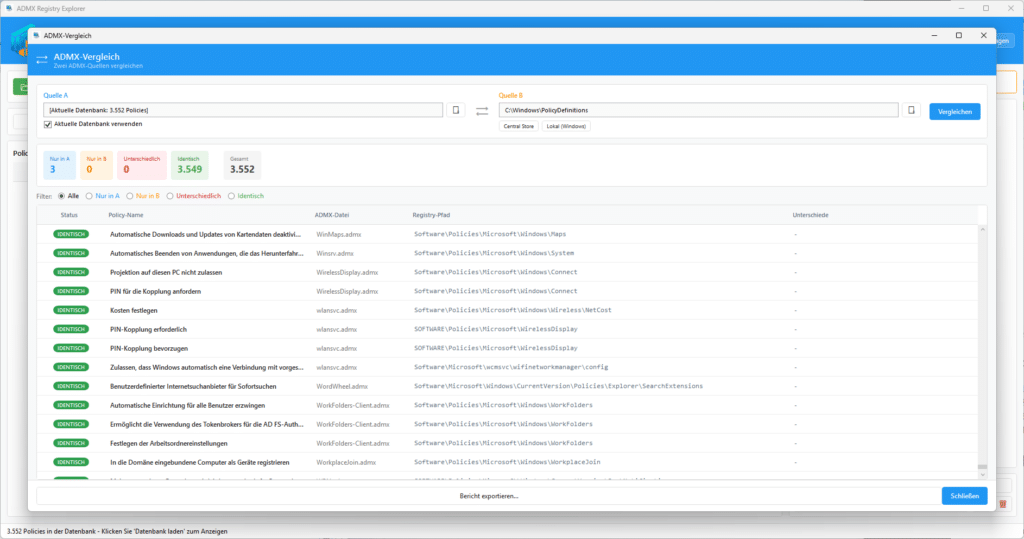
Task: Select row 'In die Domäne eingebundene Computer'
Action: point(507,462)
